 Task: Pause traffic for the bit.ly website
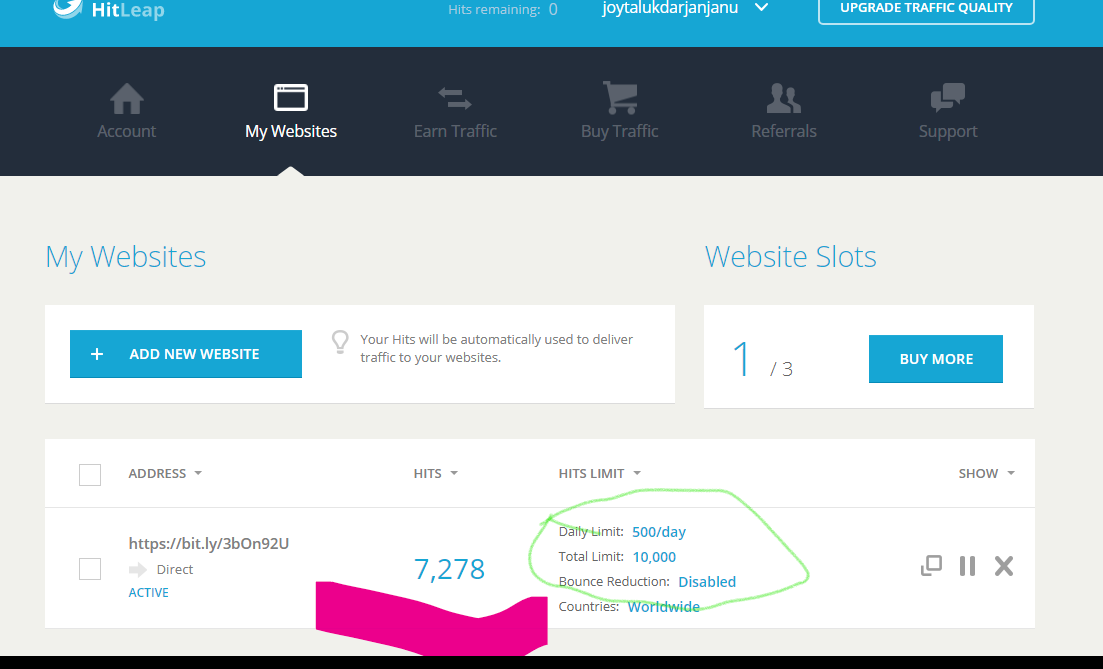click(967, 565)
